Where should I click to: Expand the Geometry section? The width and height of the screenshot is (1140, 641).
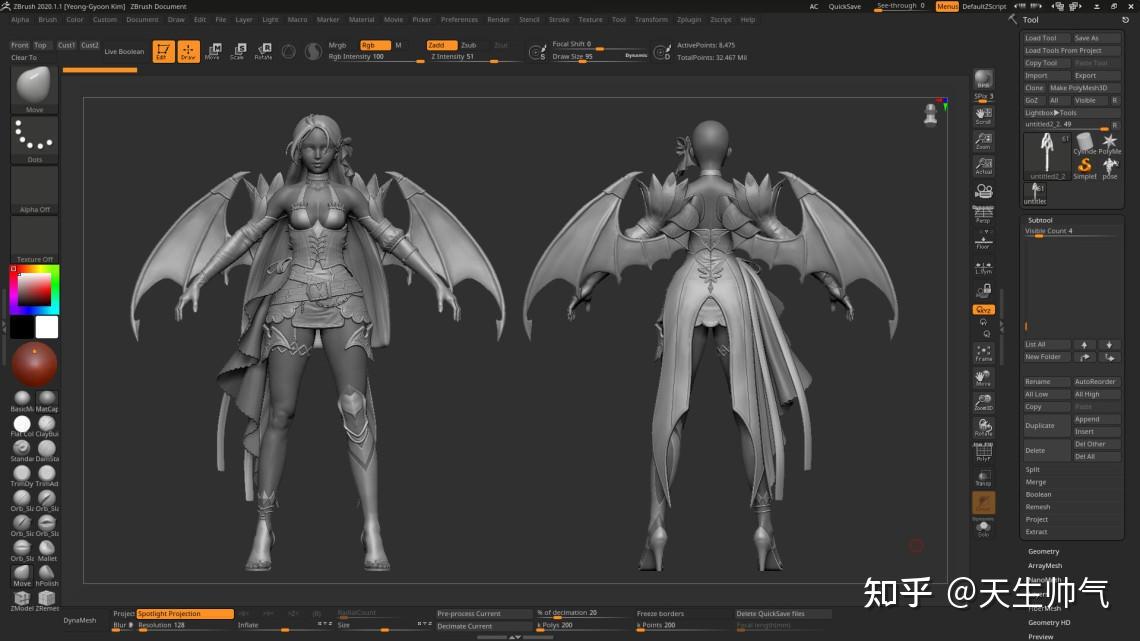click(1043, 552)
